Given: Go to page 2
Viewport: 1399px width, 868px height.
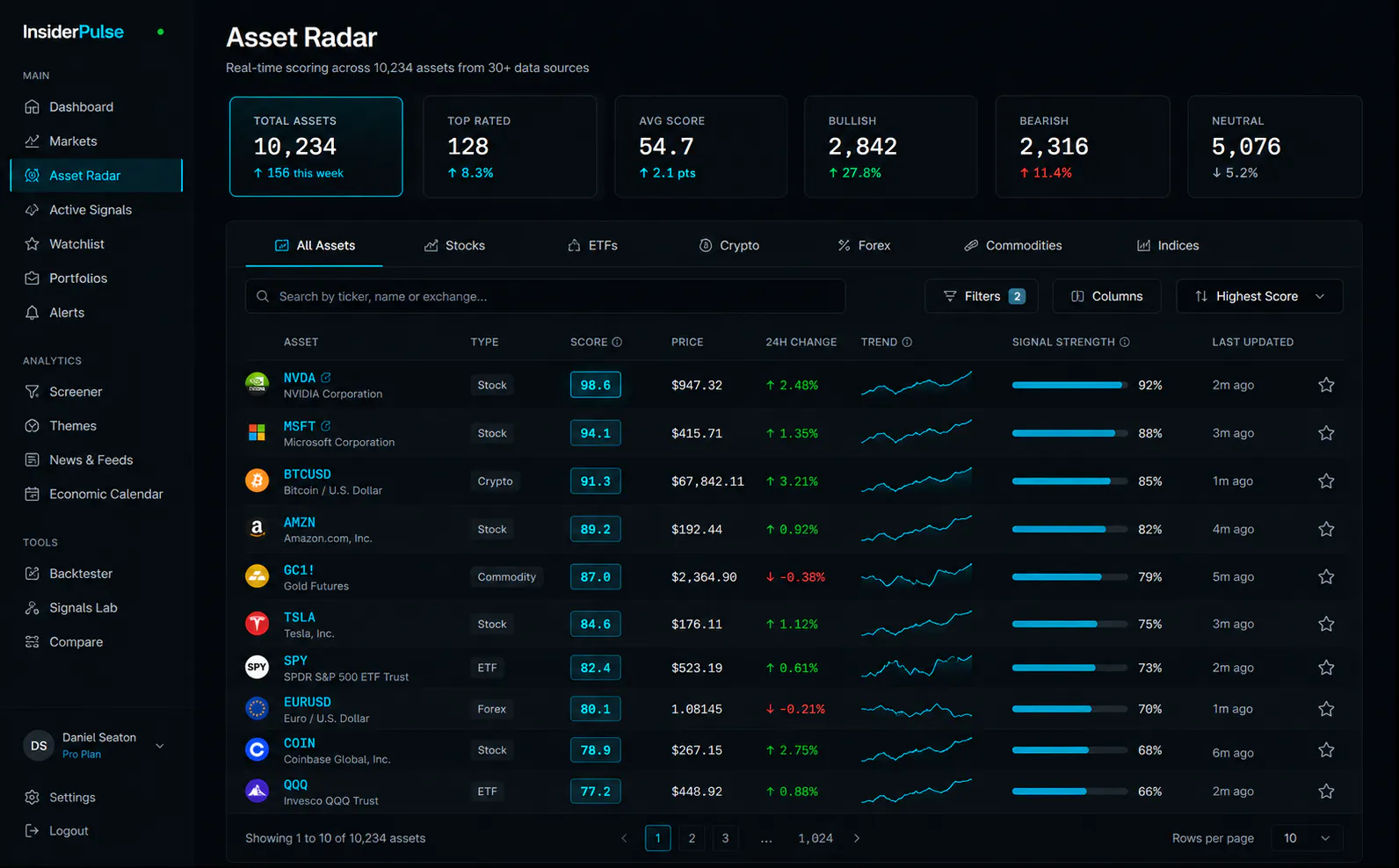Looking at the screenshot, I should (x=692, y=838).
